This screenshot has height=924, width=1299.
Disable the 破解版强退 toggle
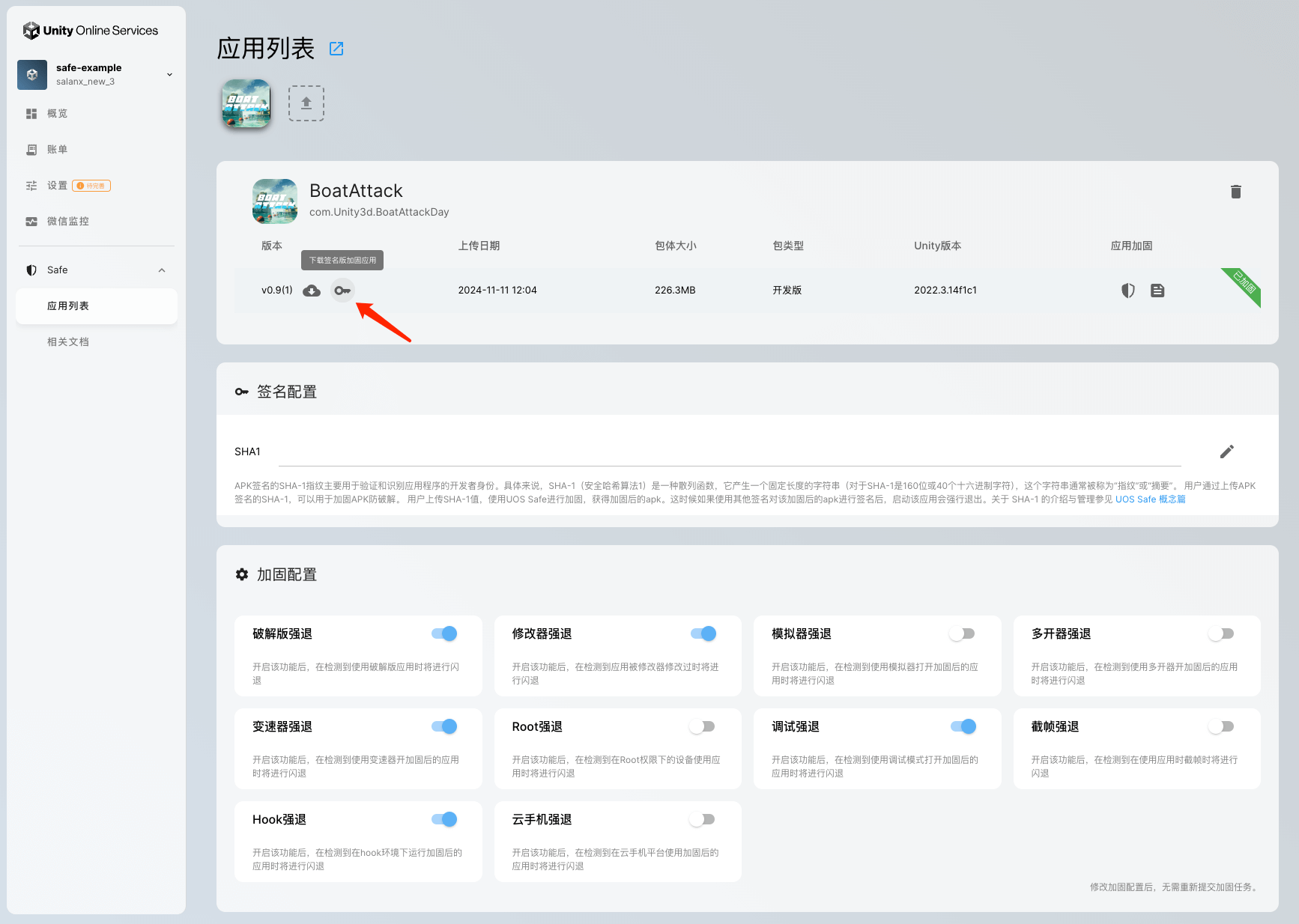click(444, 633)
